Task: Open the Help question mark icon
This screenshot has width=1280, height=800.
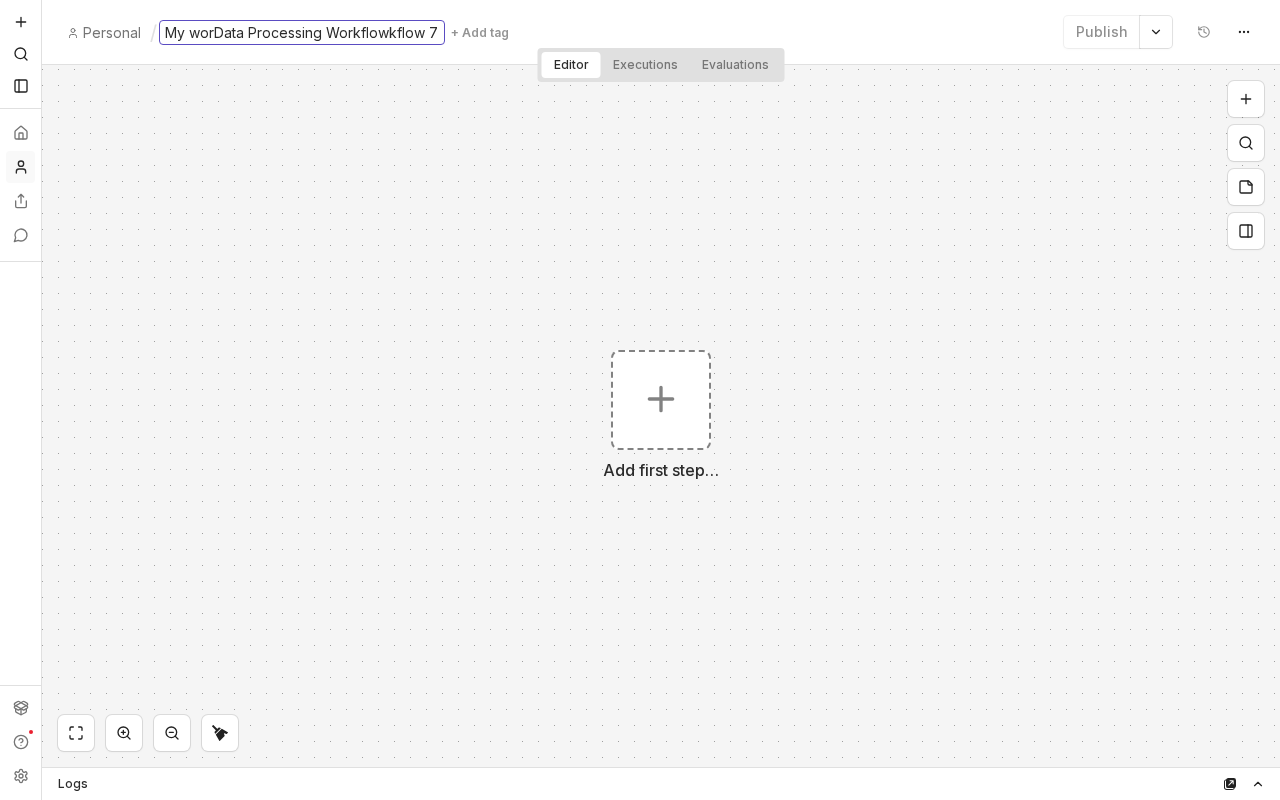Action: pyautogui.click(x=21, y=742)
